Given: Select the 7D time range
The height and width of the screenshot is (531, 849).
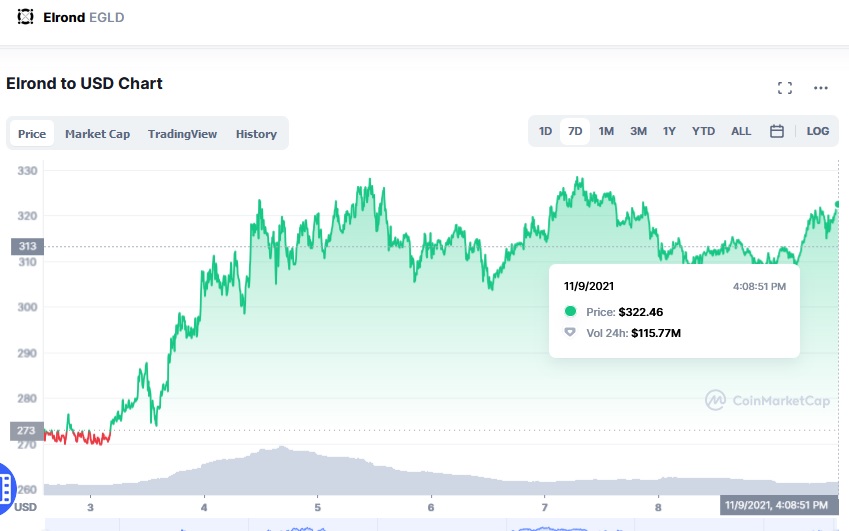Looking at the screenshot, I should pos(575,131).
